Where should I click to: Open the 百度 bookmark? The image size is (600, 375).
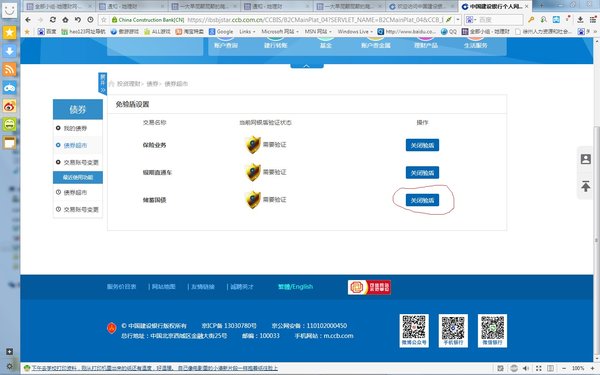47,32
